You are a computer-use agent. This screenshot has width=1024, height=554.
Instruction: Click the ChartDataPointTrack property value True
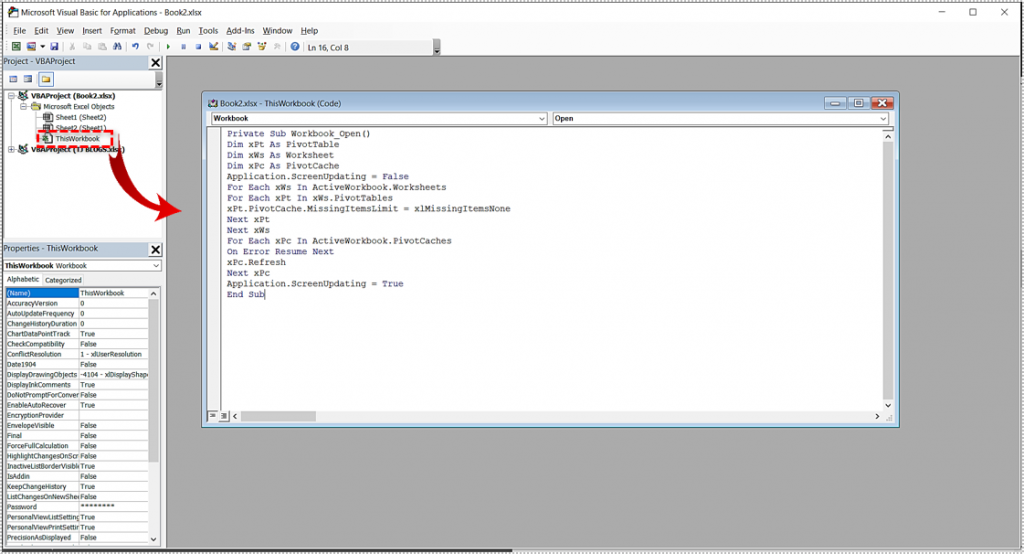pyautogui.click(x=114, y=334)
